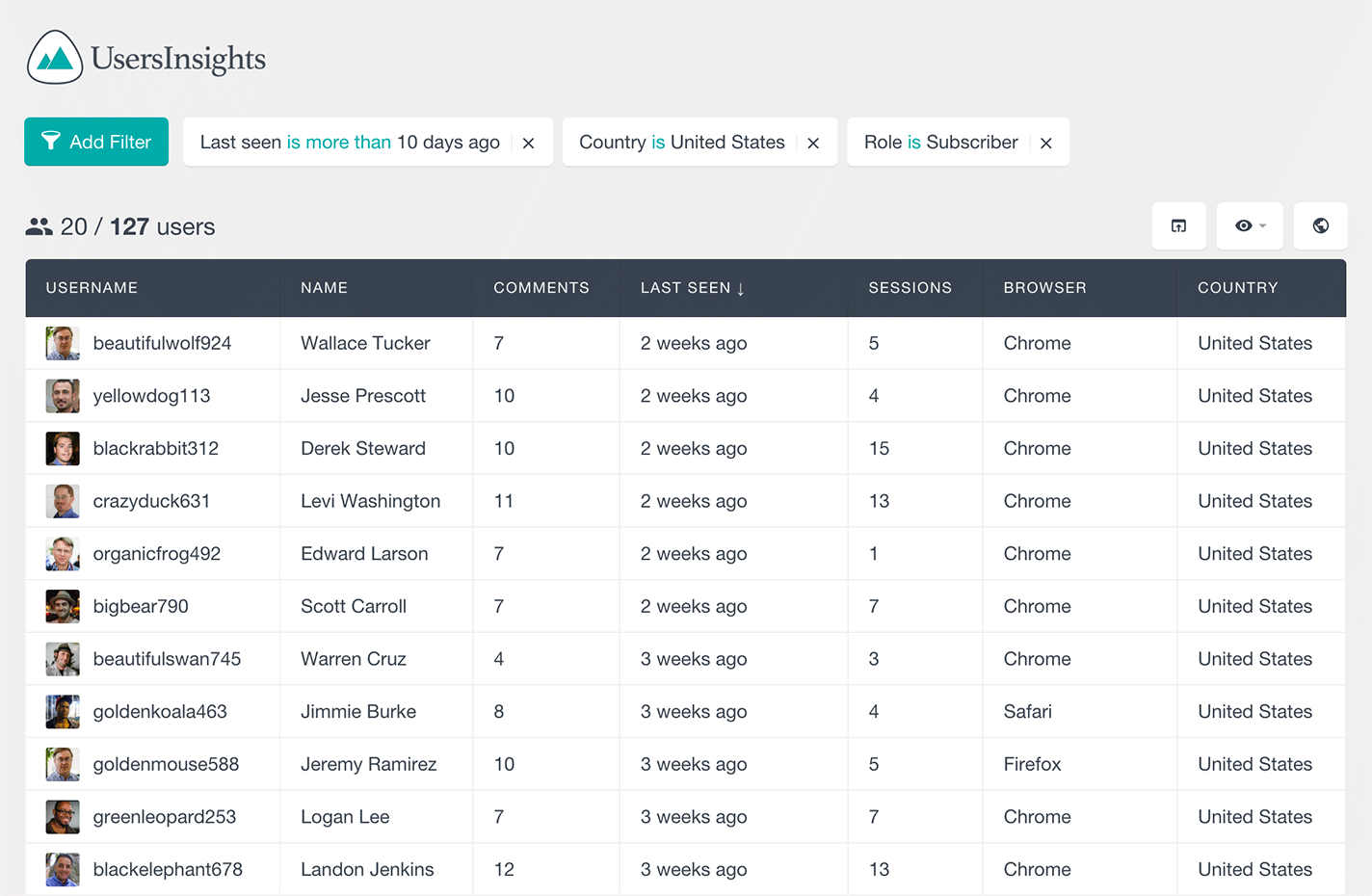Image resolution: width=1372 pixels, height=896 pixels.
Task: Select the name Logan Lee
Action: click(x=345, y=817)
